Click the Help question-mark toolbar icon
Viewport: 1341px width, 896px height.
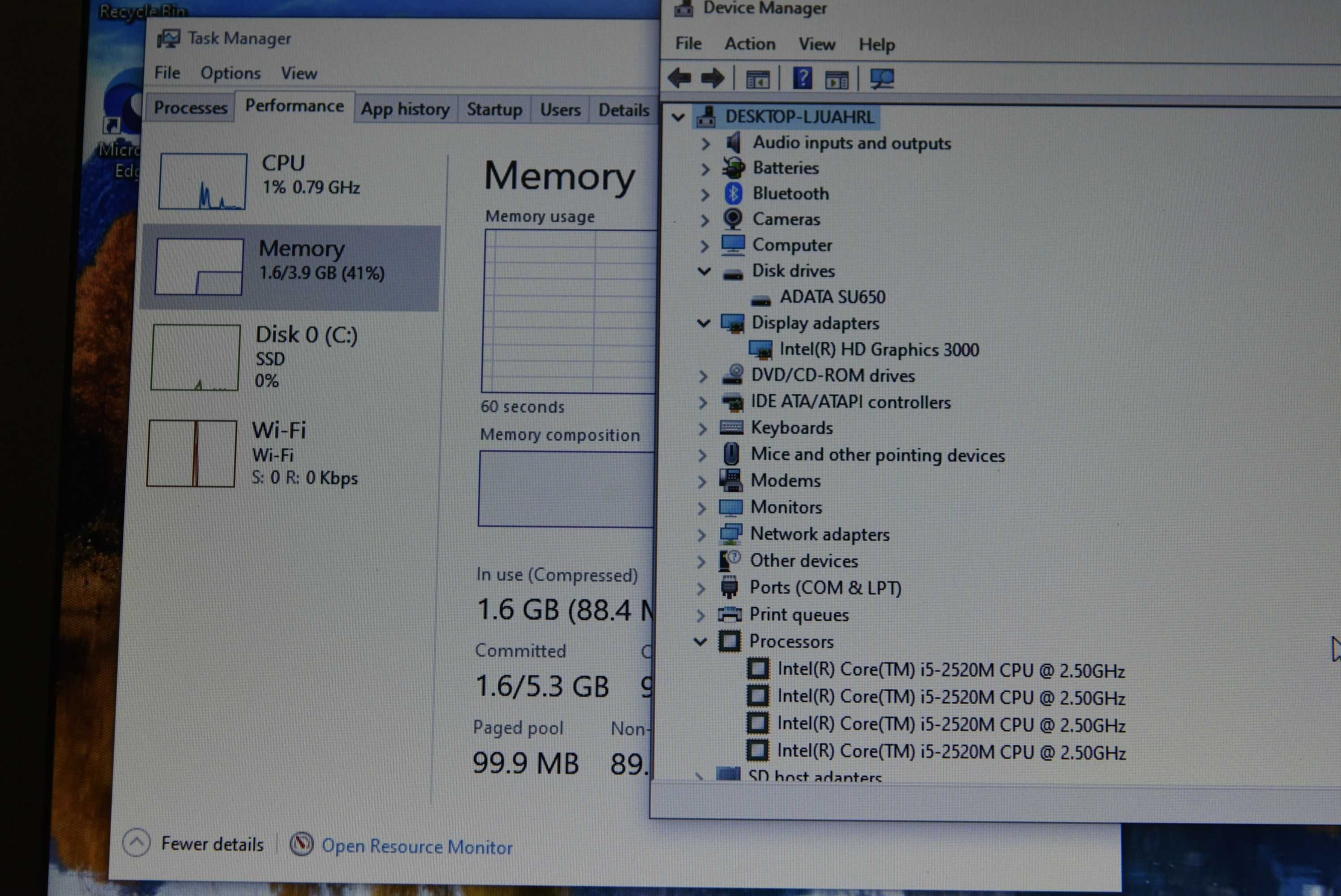(803, 78)
